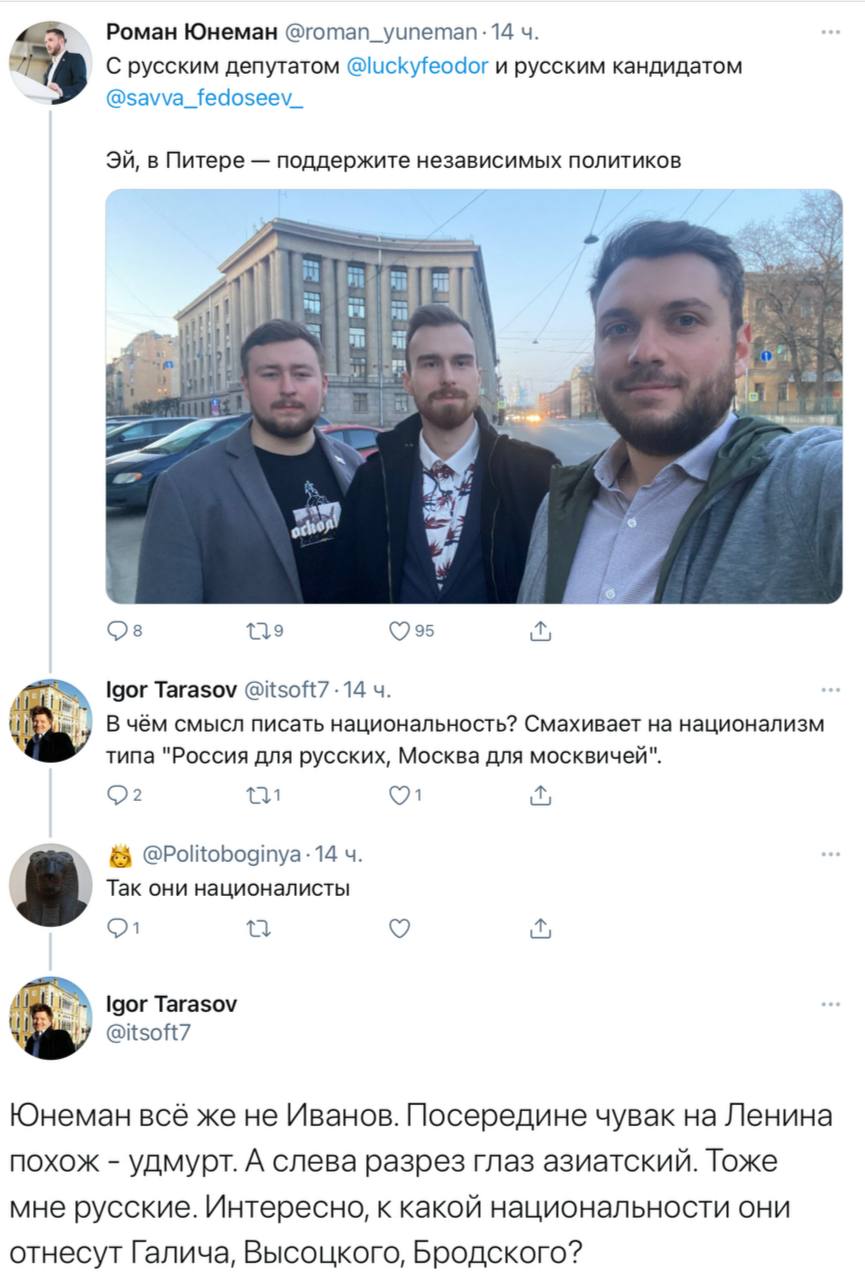This screenshot has height=1280, width=865.
Task: Open more options on Роман Юнеман's tweet
Action: (x=830, y=33)
